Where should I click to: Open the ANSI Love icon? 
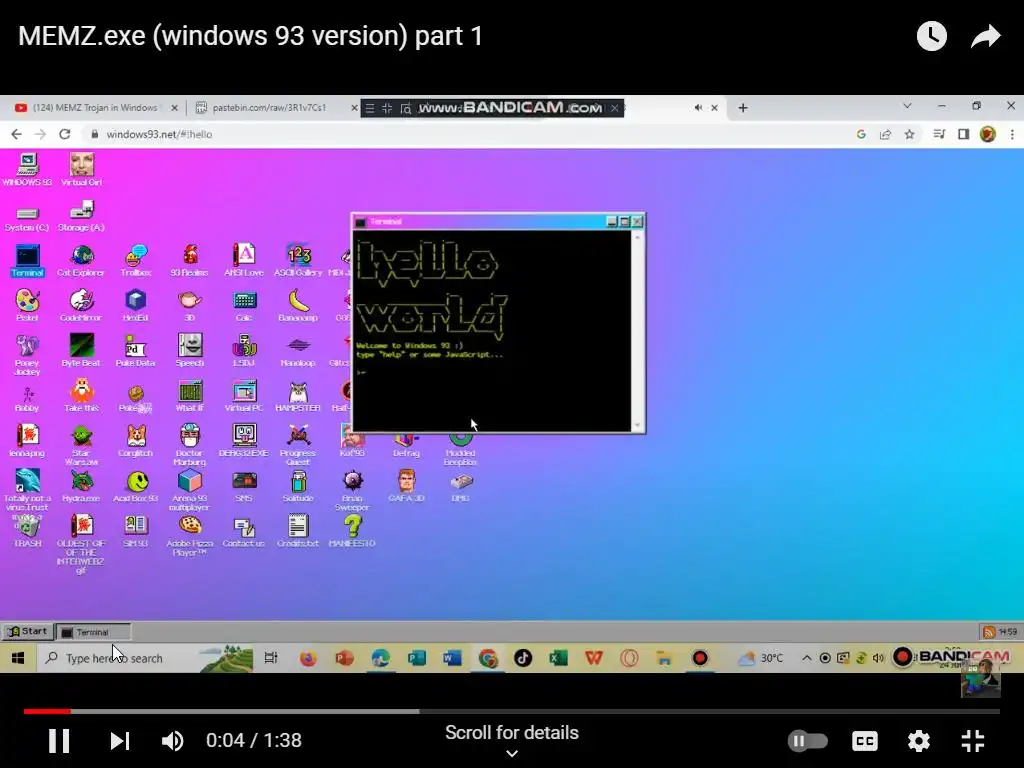coord(244,260)
